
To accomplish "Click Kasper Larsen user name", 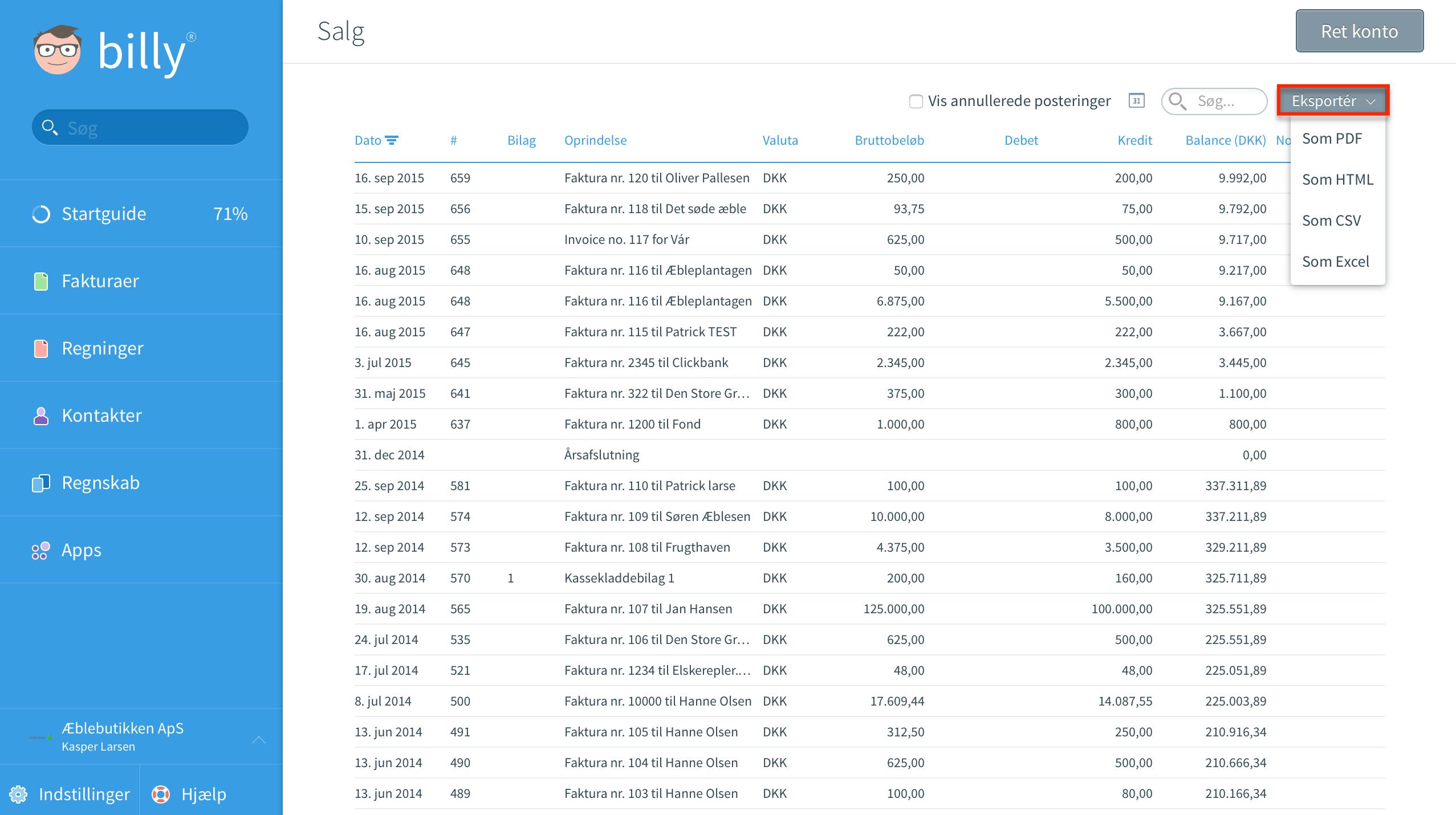I will [x=98, y=747].
